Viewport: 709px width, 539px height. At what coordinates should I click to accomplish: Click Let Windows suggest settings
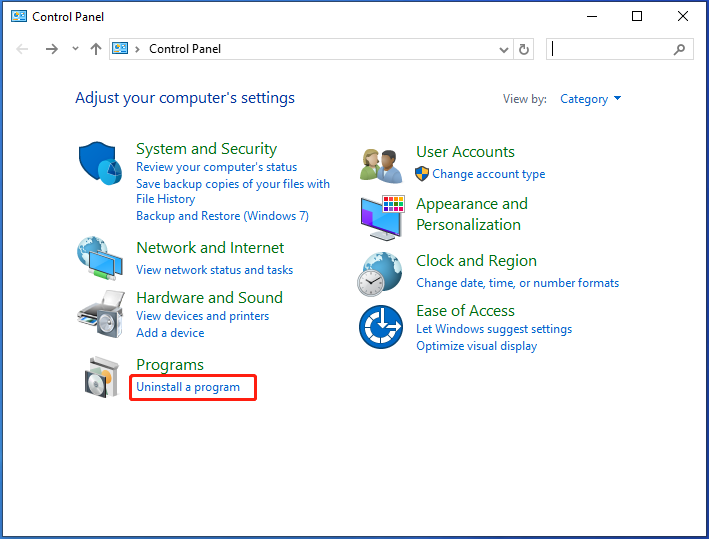pos(494,329)
